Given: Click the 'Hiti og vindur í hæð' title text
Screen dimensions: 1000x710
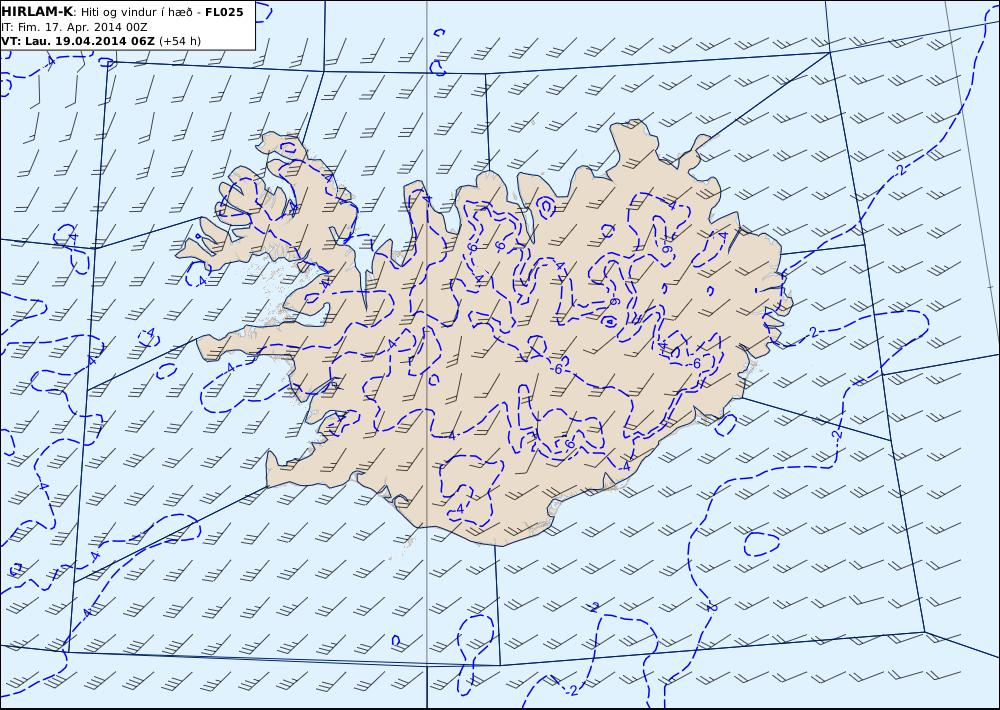Looking at the screenshot, I should 136,12.
